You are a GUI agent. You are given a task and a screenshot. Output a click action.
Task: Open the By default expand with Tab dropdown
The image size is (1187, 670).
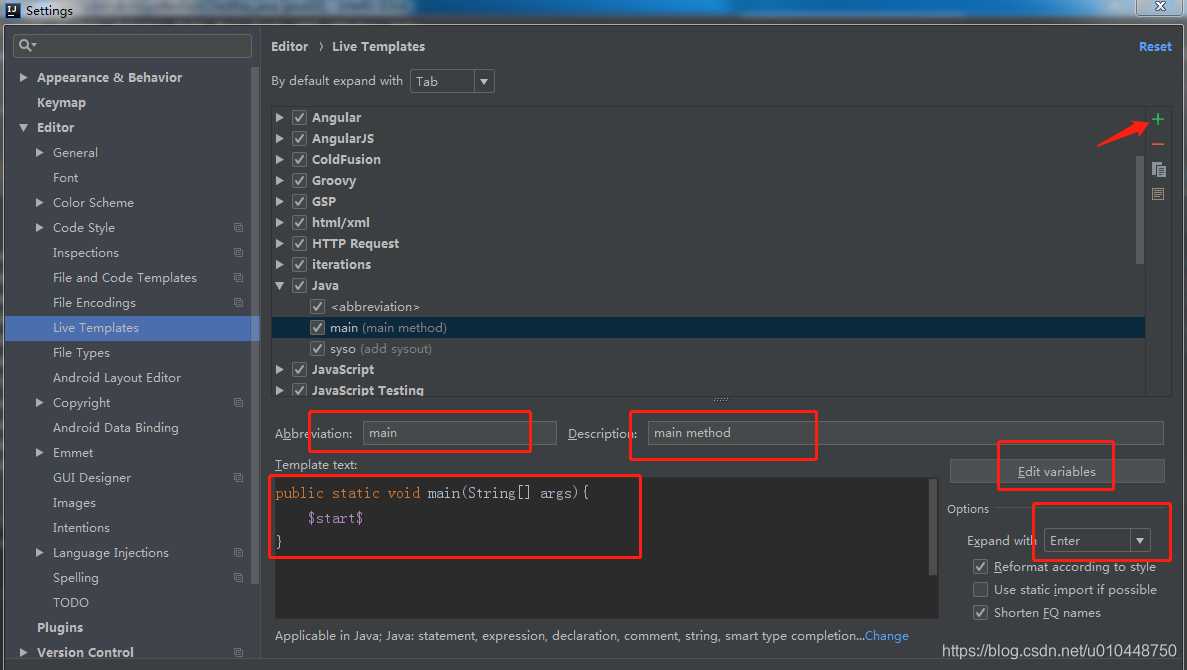[484, 81]
